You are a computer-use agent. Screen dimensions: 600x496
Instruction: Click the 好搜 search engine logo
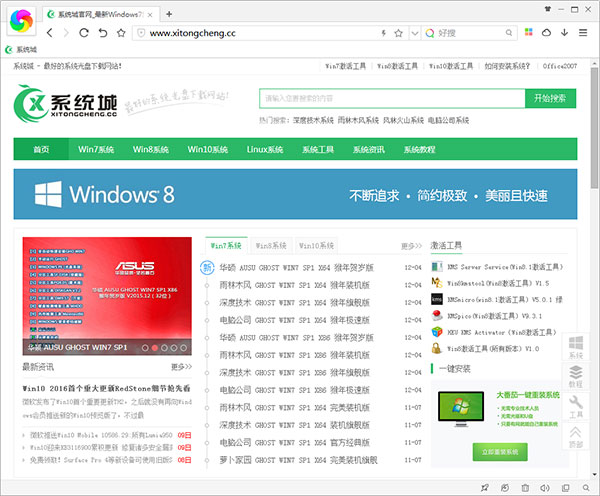tap(430, 33)
